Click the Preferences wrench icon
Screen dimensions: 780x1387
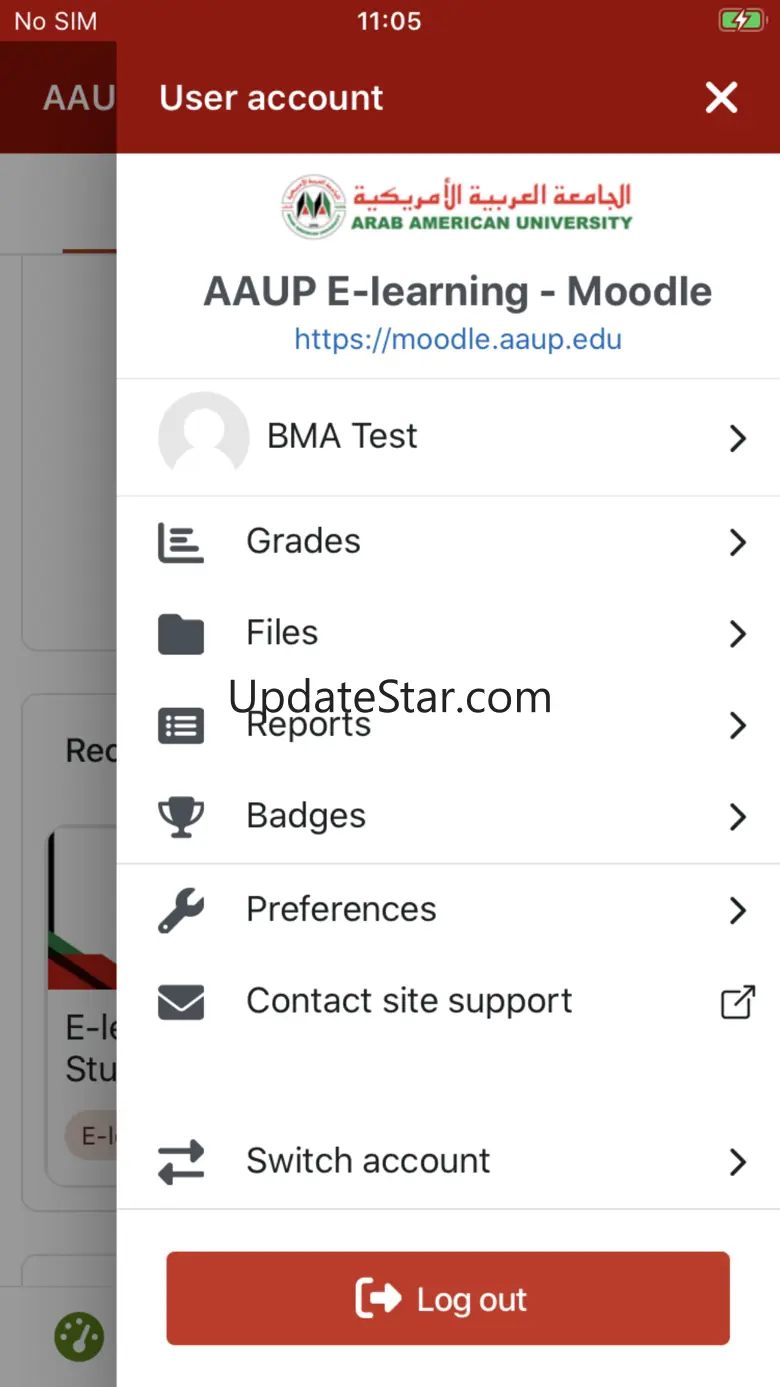pyautogui.click(x=181, y=910)
